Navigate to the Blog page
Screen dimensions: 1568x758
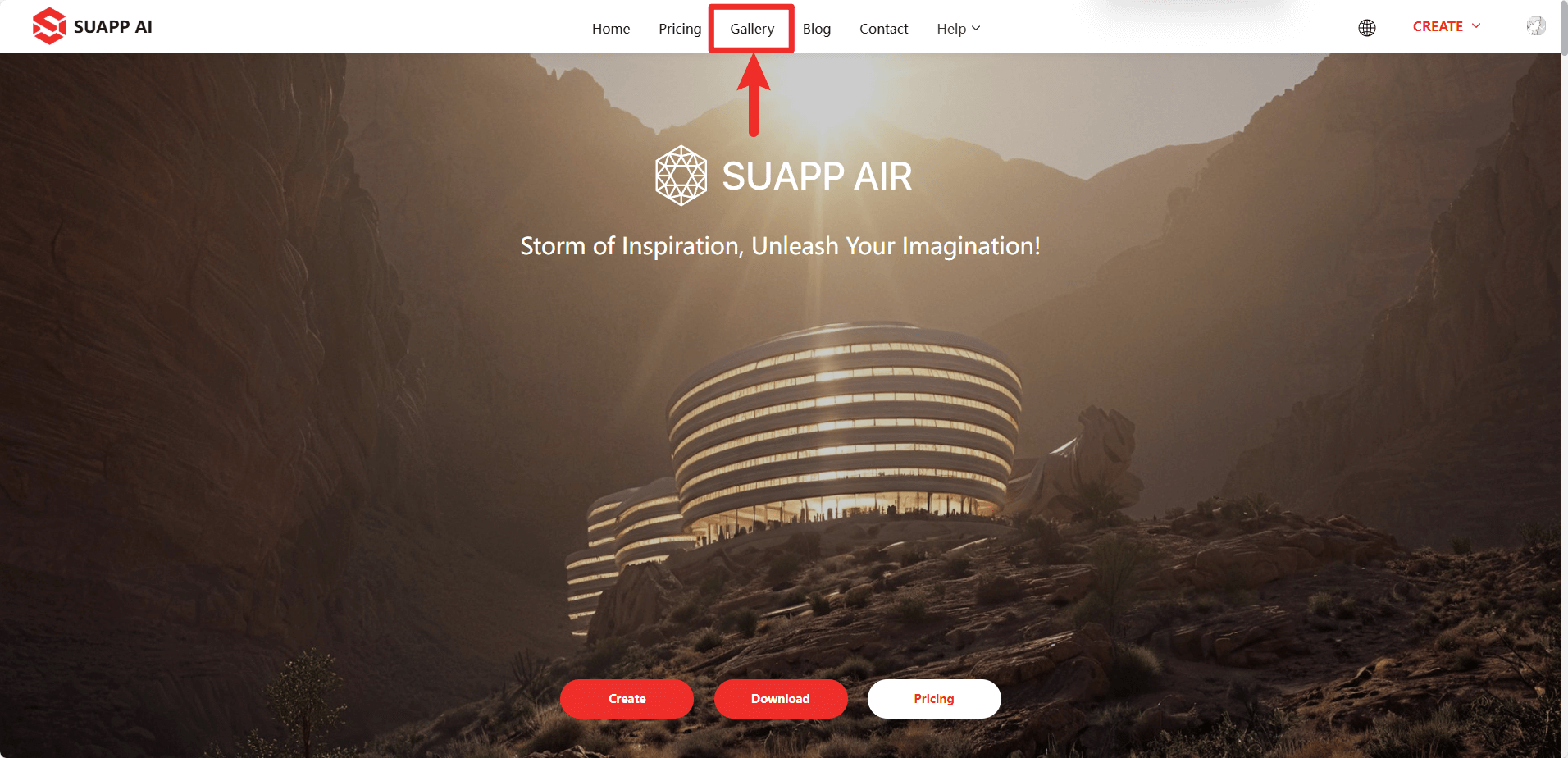pos(817,29)
